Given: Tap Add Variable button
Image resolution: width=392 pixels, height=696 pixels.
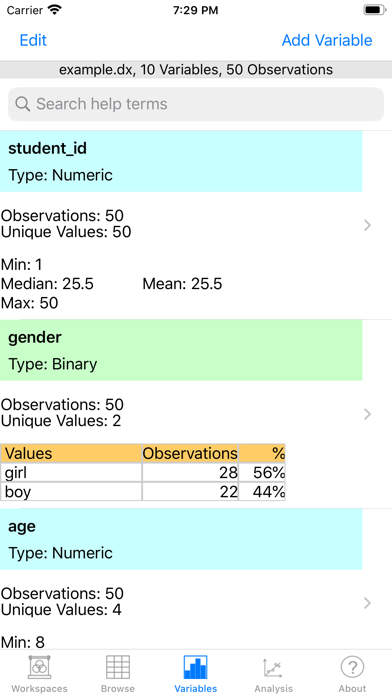Looking at the screenshot, I should point(327,40).
